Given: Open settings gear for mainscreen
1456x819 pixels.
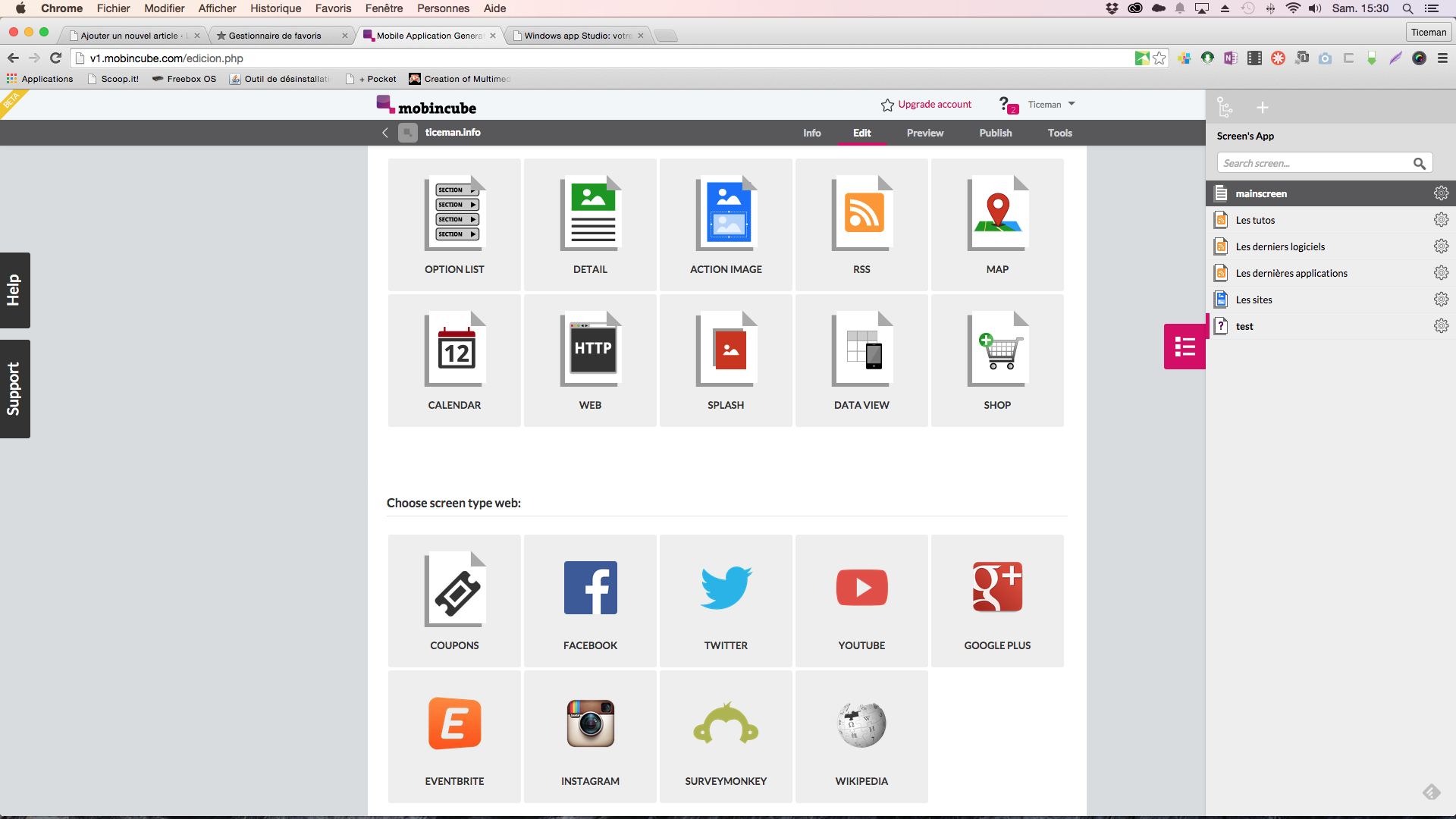Looking at the screenshot, I should [1441, 193].
